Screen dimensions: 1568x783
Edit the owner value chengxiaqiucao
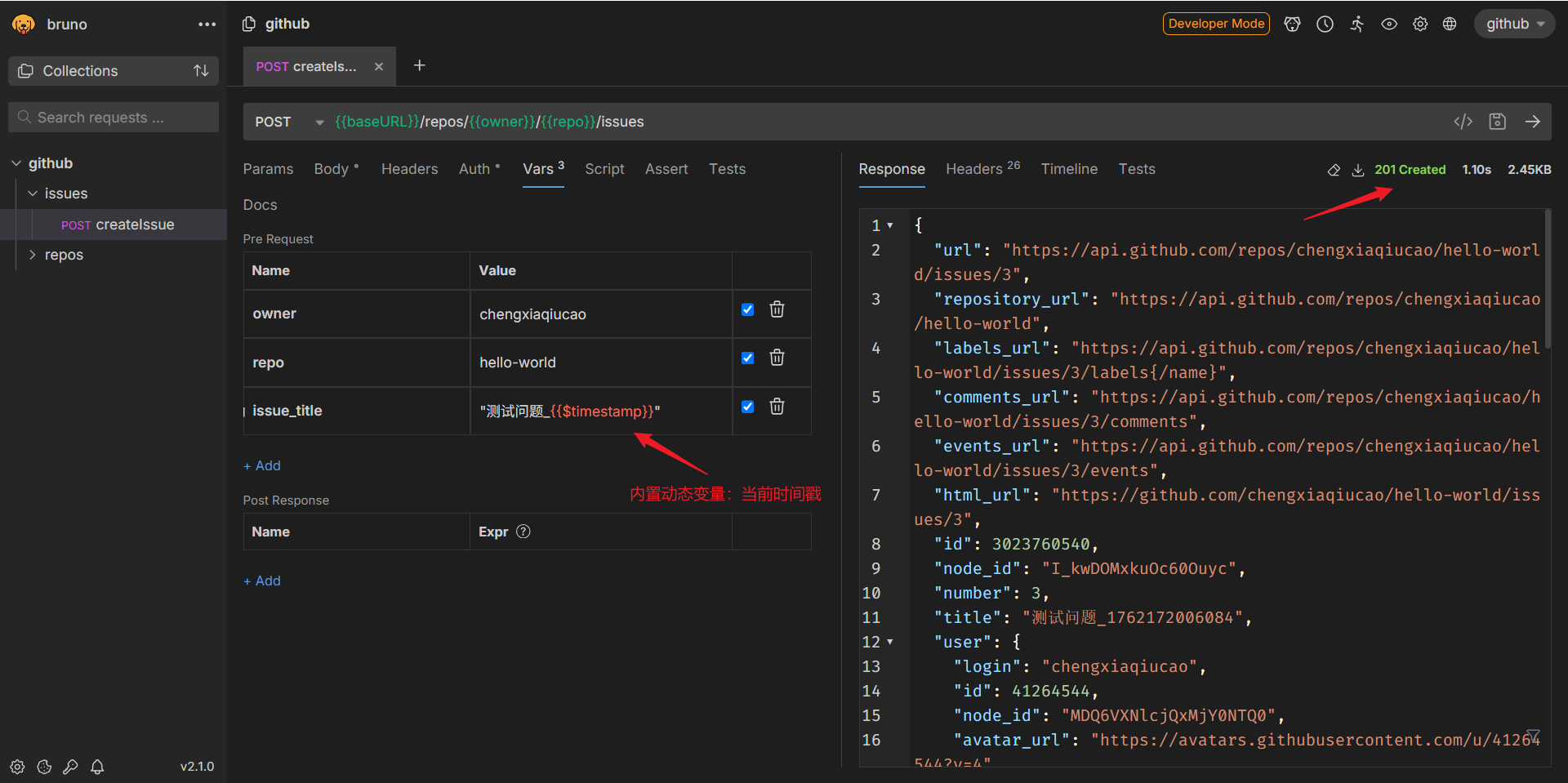[601, 314]
